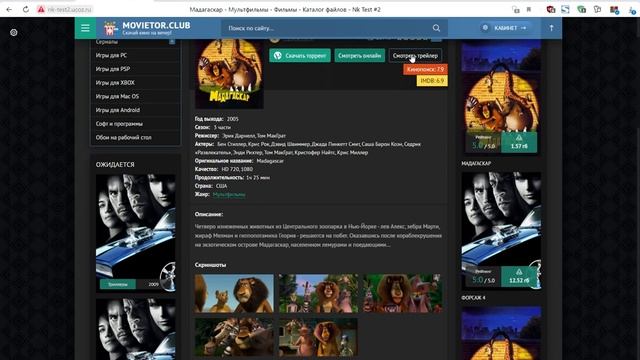640x360 pixels.
Task: Click the search magnifier icon
Action: point(436,28)
